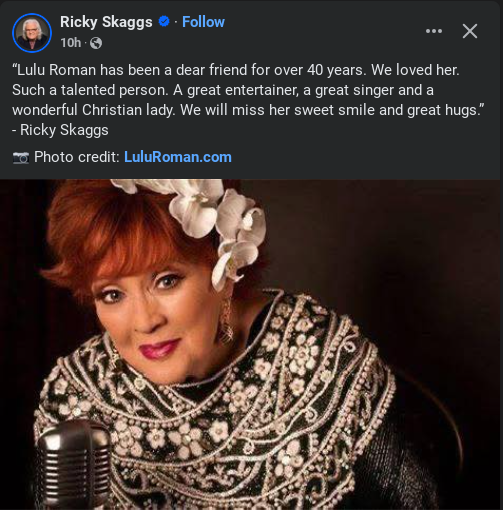Screen dimensions: 503x510
Task: Open the Ricky Skaggs page name
Action: [x=106, y=22]
